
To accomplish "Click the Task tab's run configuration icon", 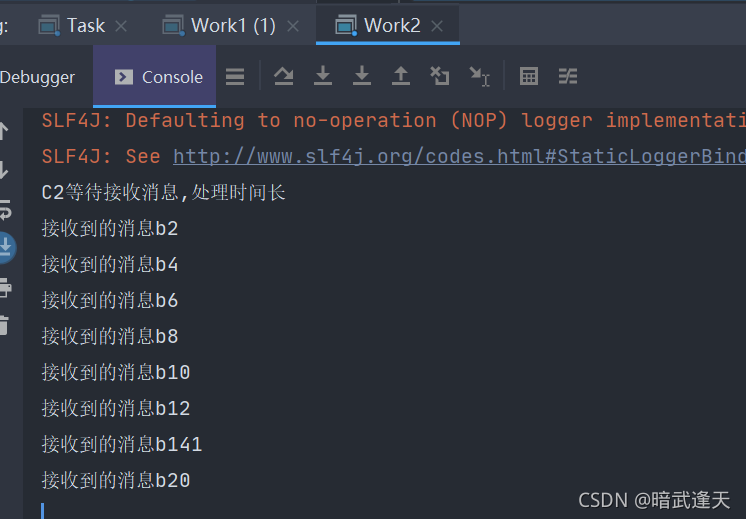I will (x=49, y=26).
